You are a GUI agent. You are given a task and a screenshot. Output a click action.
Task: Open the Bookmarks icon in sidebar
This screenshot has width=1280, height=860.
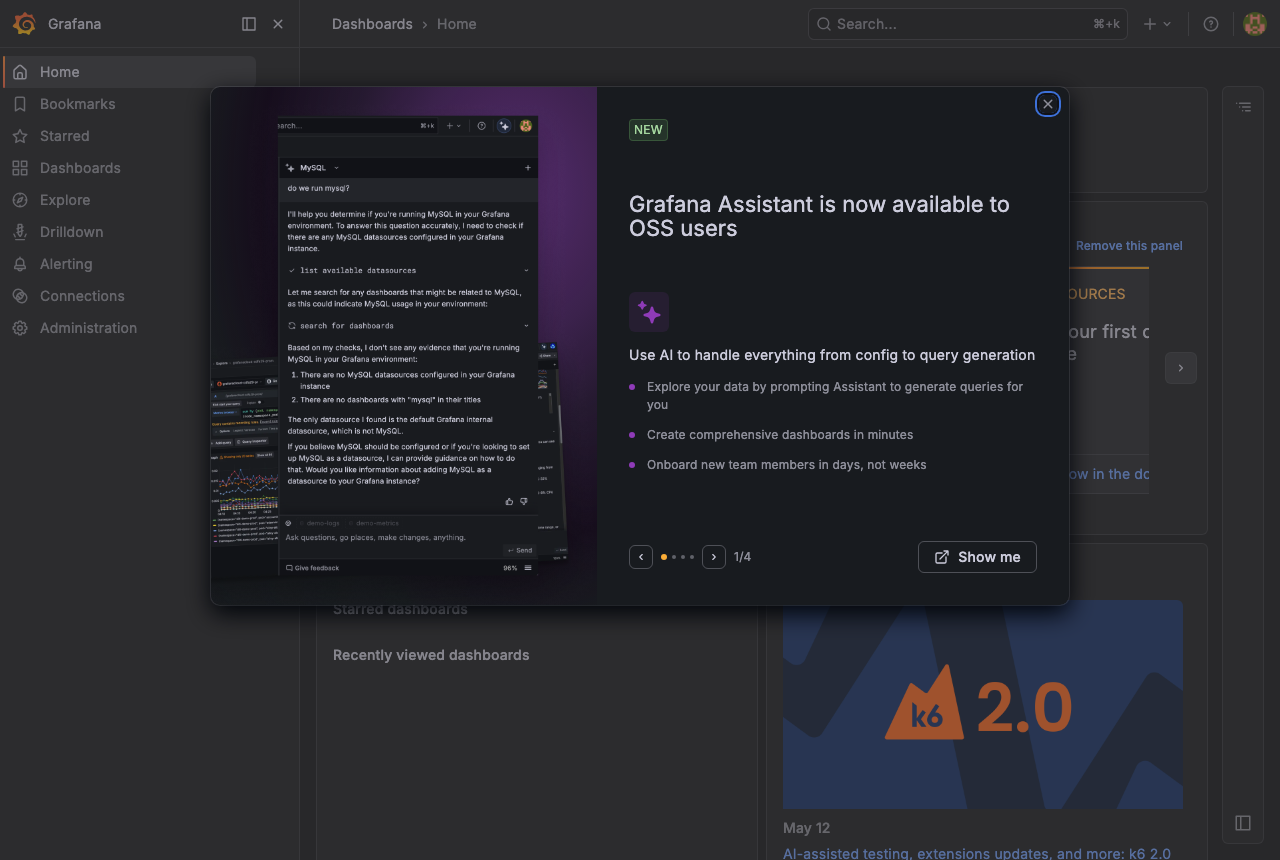pos(20,104)
